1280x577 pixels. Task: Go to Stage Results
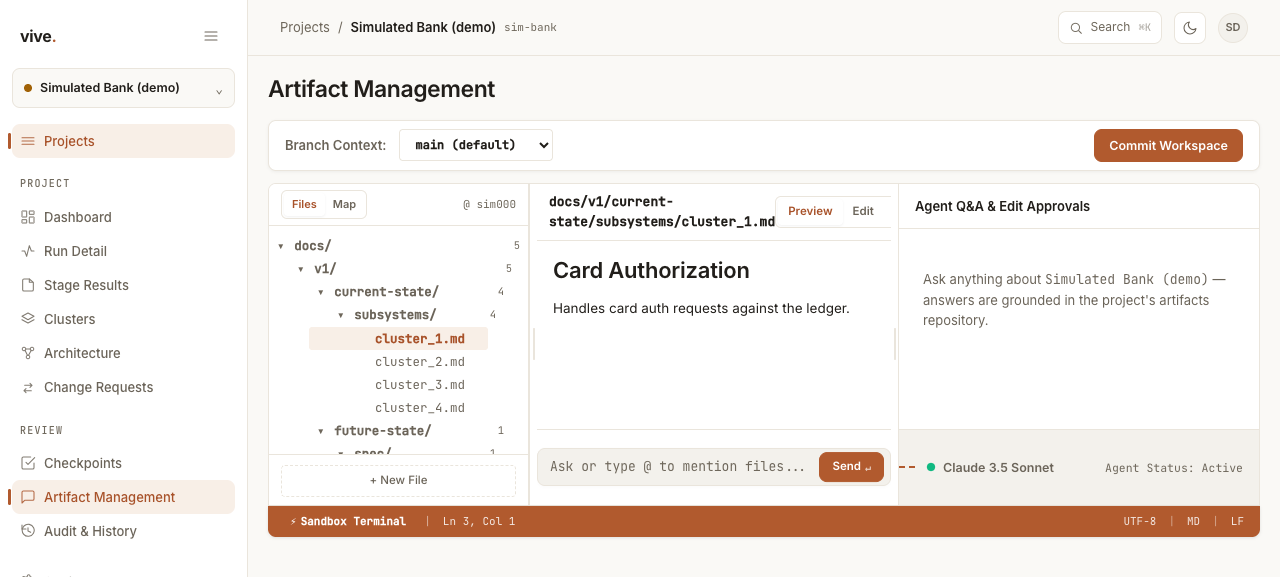click(x=123, y=285)
